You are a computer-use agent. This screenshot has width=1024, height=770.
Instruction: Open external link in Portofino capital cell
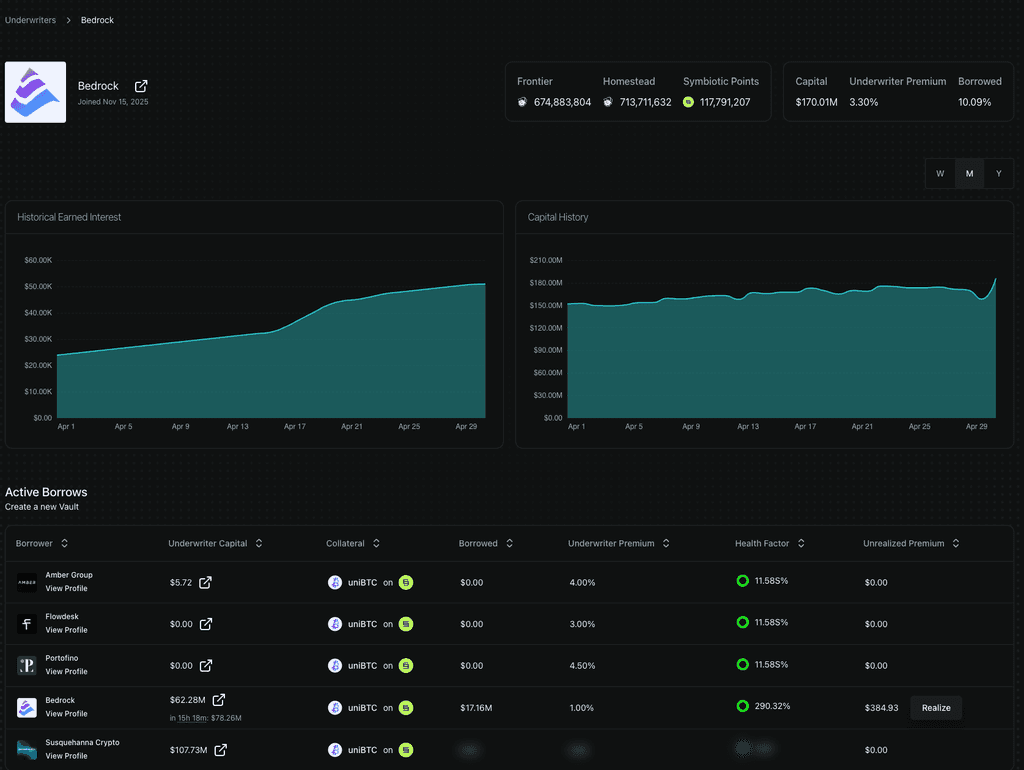coord(206,666)
